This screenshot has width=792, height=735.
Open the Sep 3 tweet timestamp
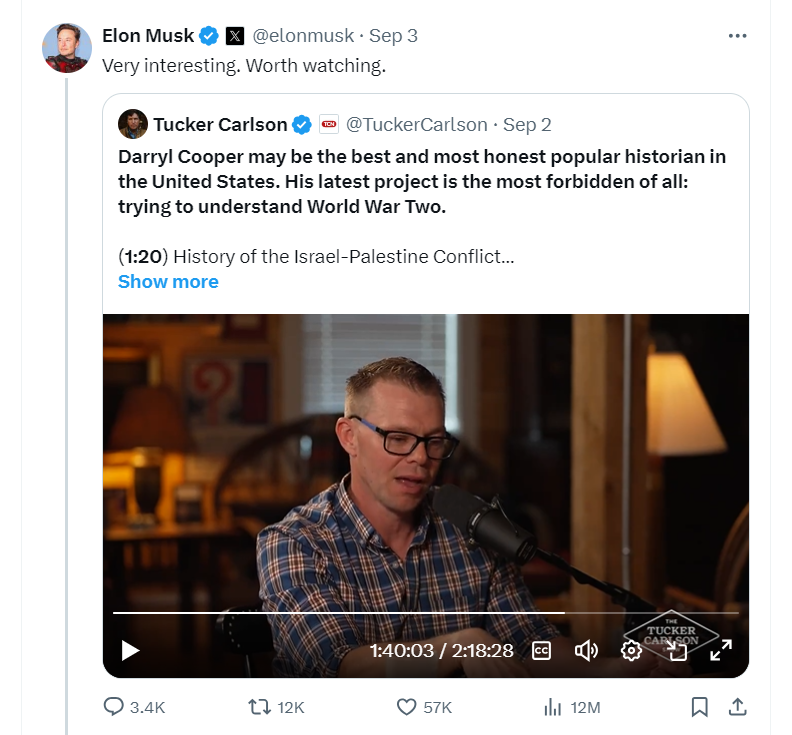coord(393,36)
